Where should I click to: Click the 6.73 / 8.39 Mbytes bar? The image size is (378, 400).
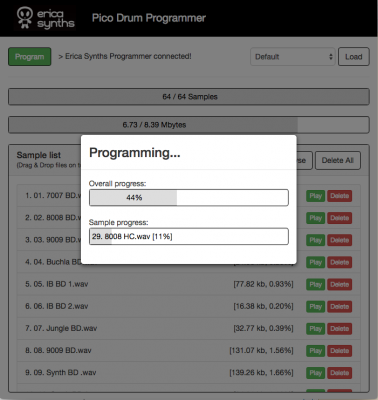189,125
